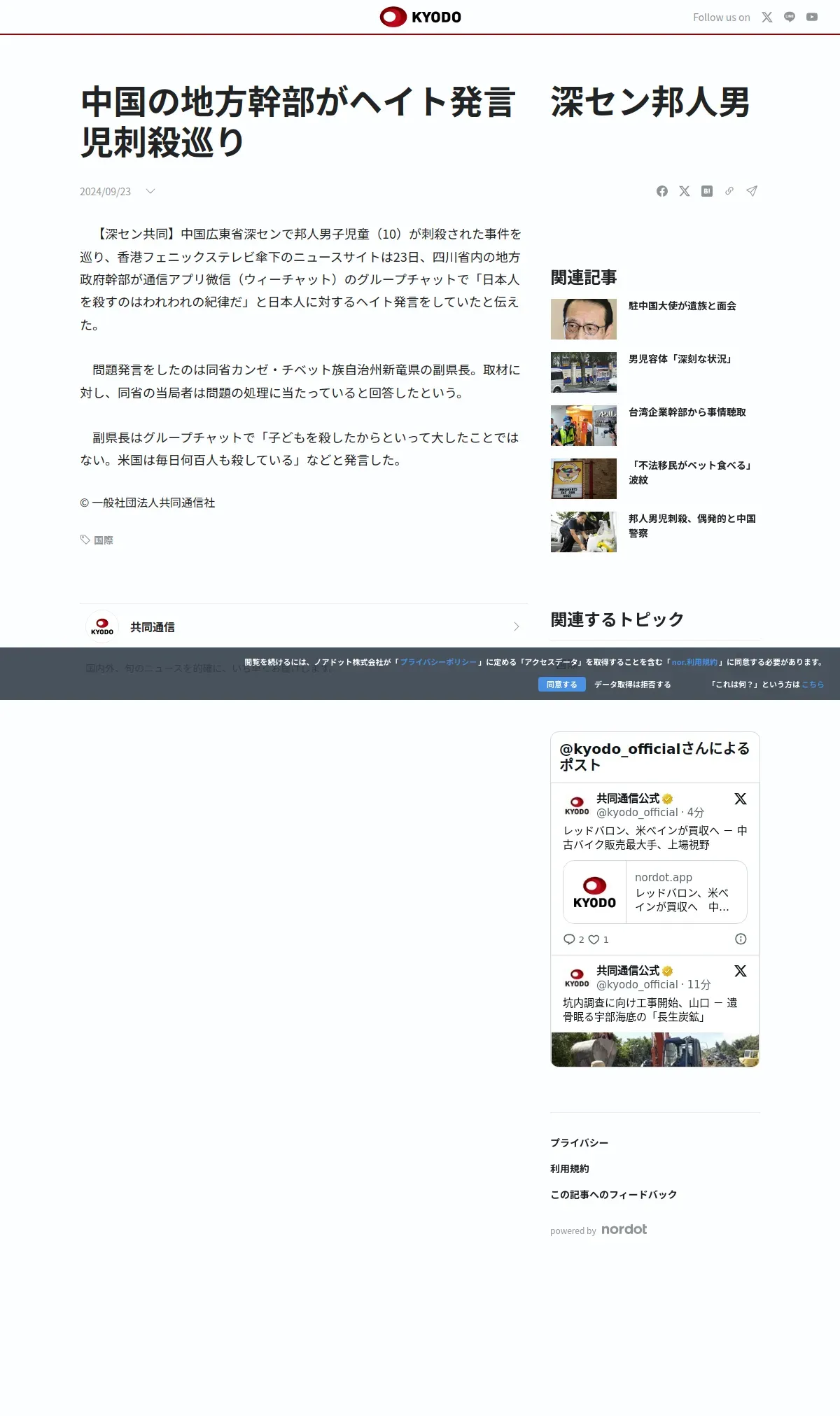Click © 一般社団法人共同通信社 credit line

click(148, 503)
